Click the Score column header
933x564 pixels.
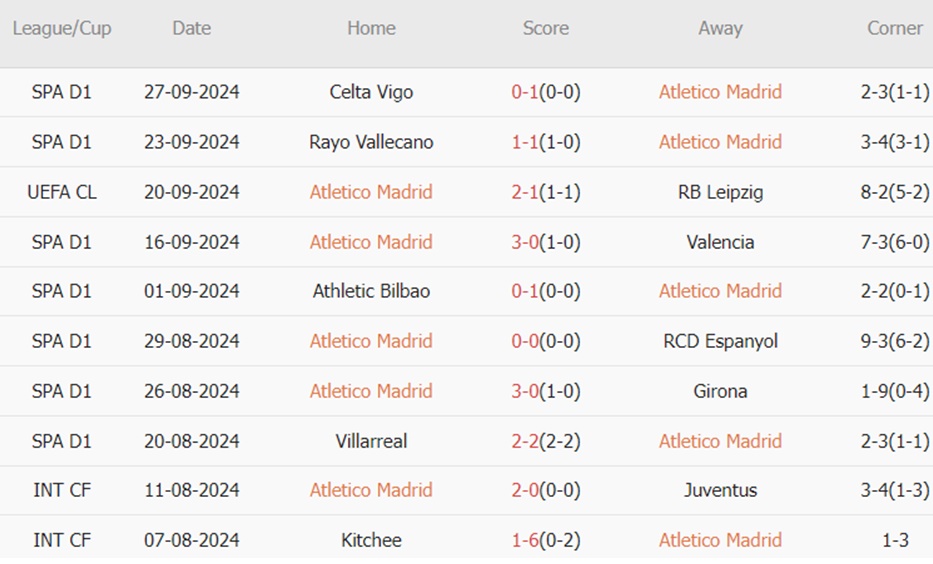(545, 28)
